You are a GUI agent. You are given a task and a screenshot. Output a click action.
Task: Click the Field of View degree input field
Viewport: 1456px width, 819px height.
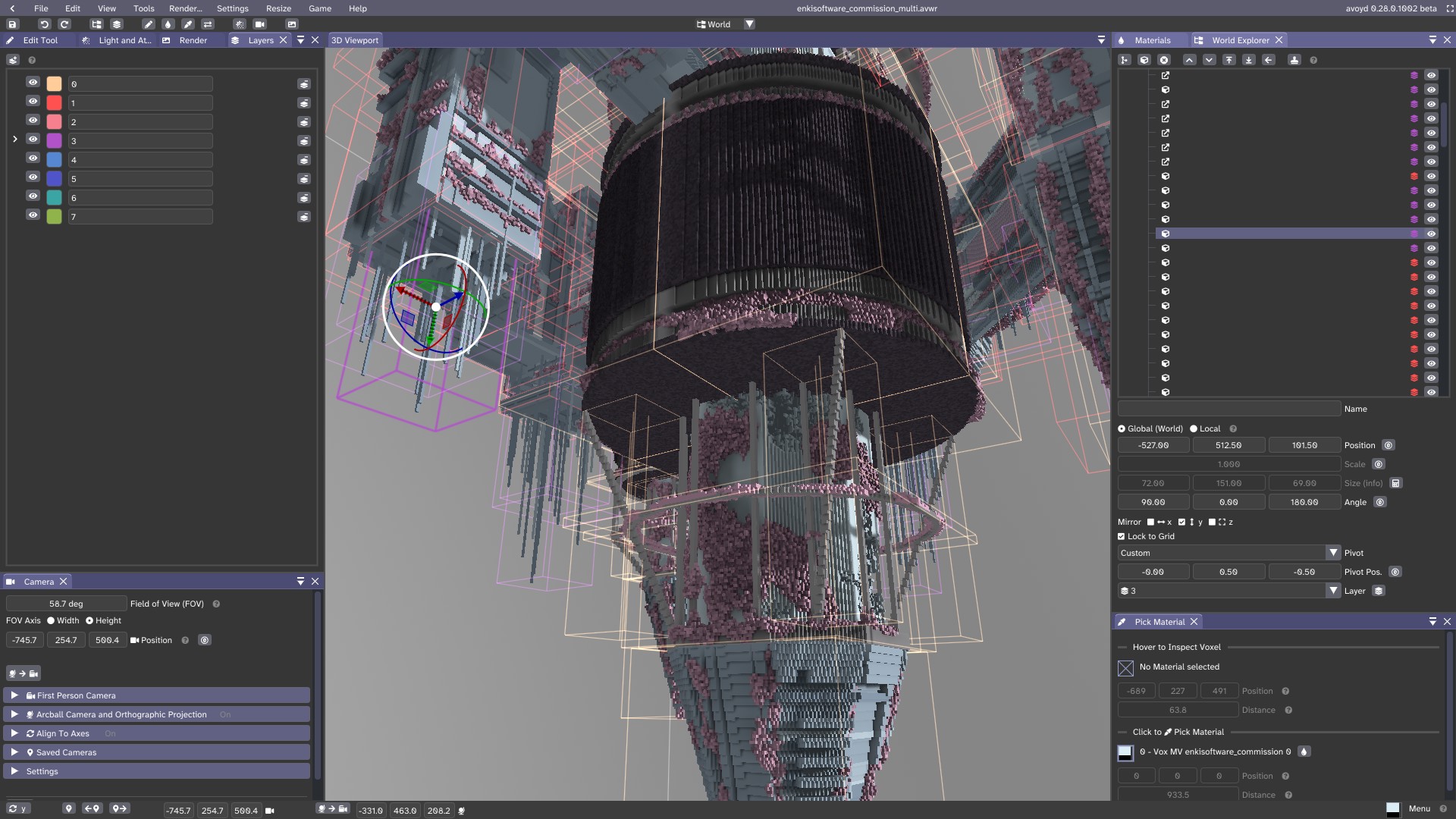[x=66, y=604]
